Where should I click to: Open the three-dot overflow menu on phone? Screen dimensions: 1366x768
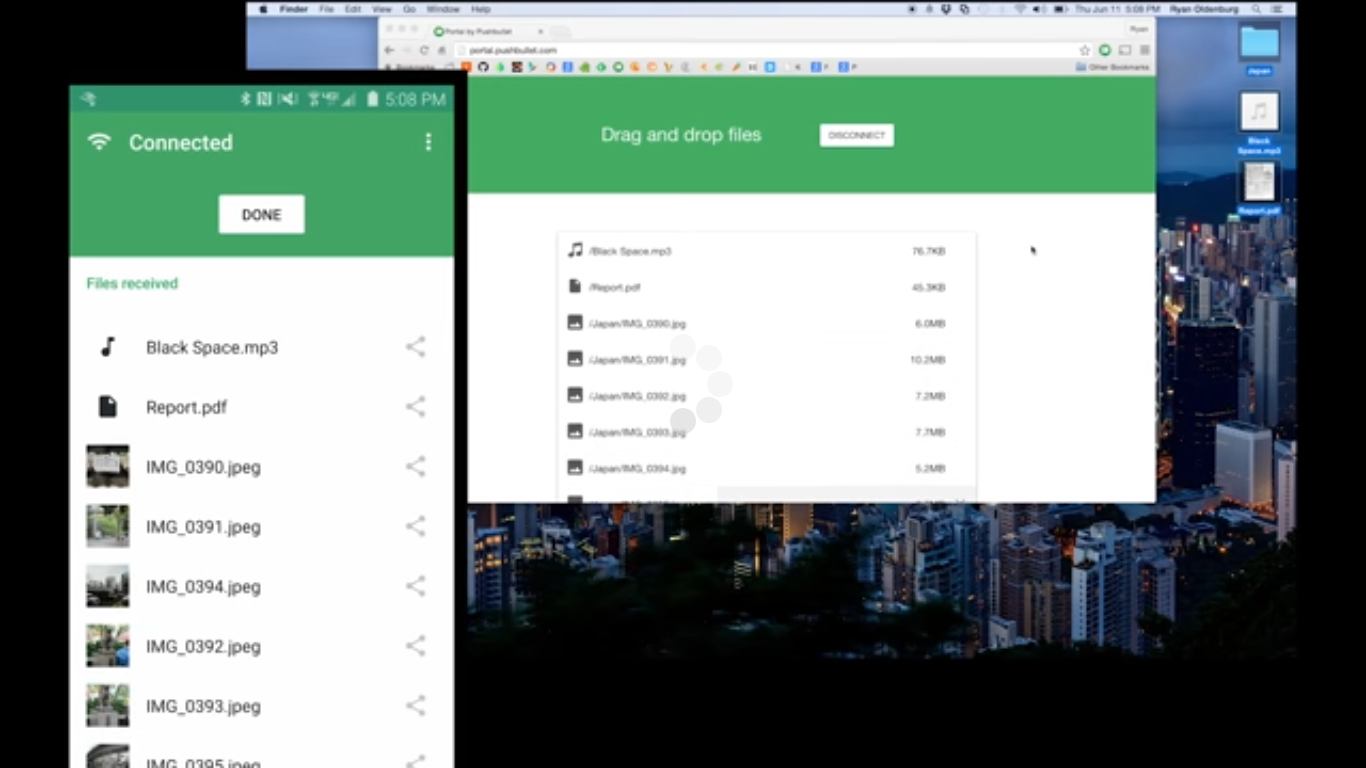point(428,142)
